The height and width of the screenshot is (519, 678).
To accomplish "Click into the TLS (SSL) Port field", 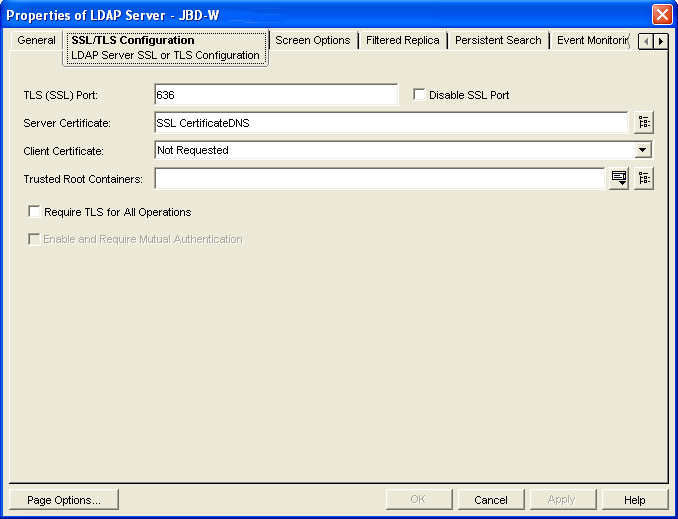I will point(276,95).
